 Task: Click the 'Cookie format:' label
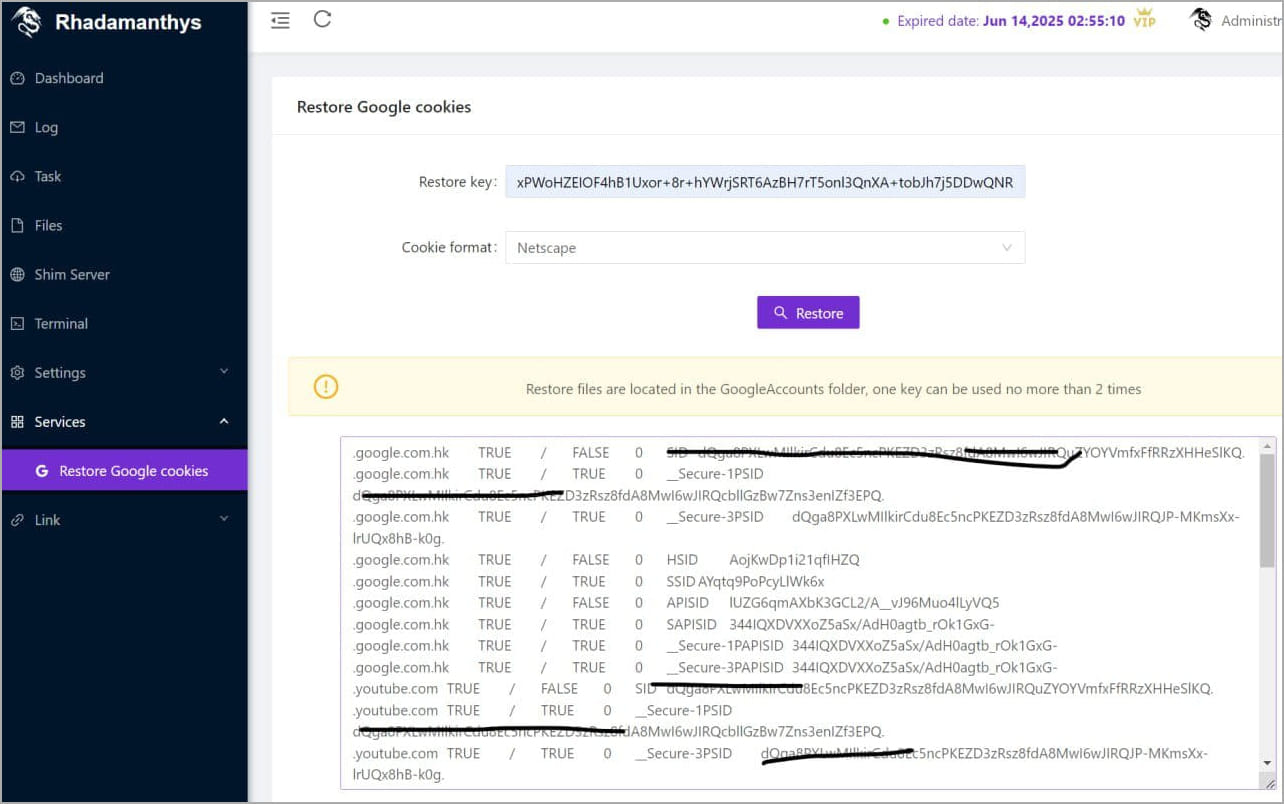coord(449,247)
